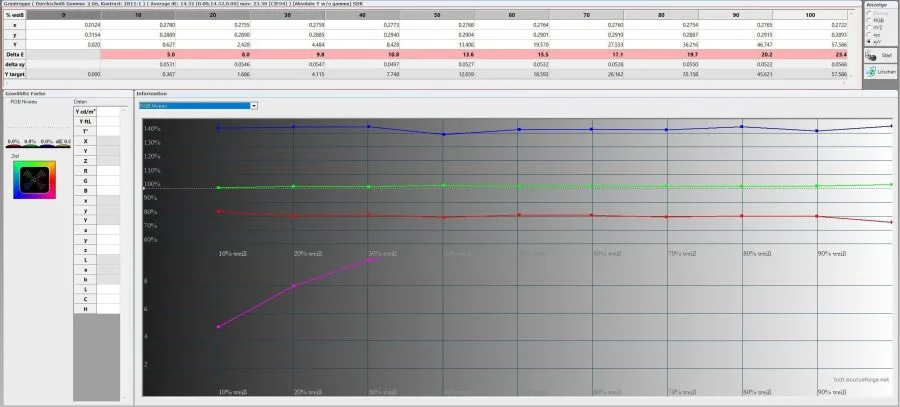Image resolution: width=900 pixels, height=407 pixels.
Task: Select the 80 column header
Action: [x=661, y=14]
